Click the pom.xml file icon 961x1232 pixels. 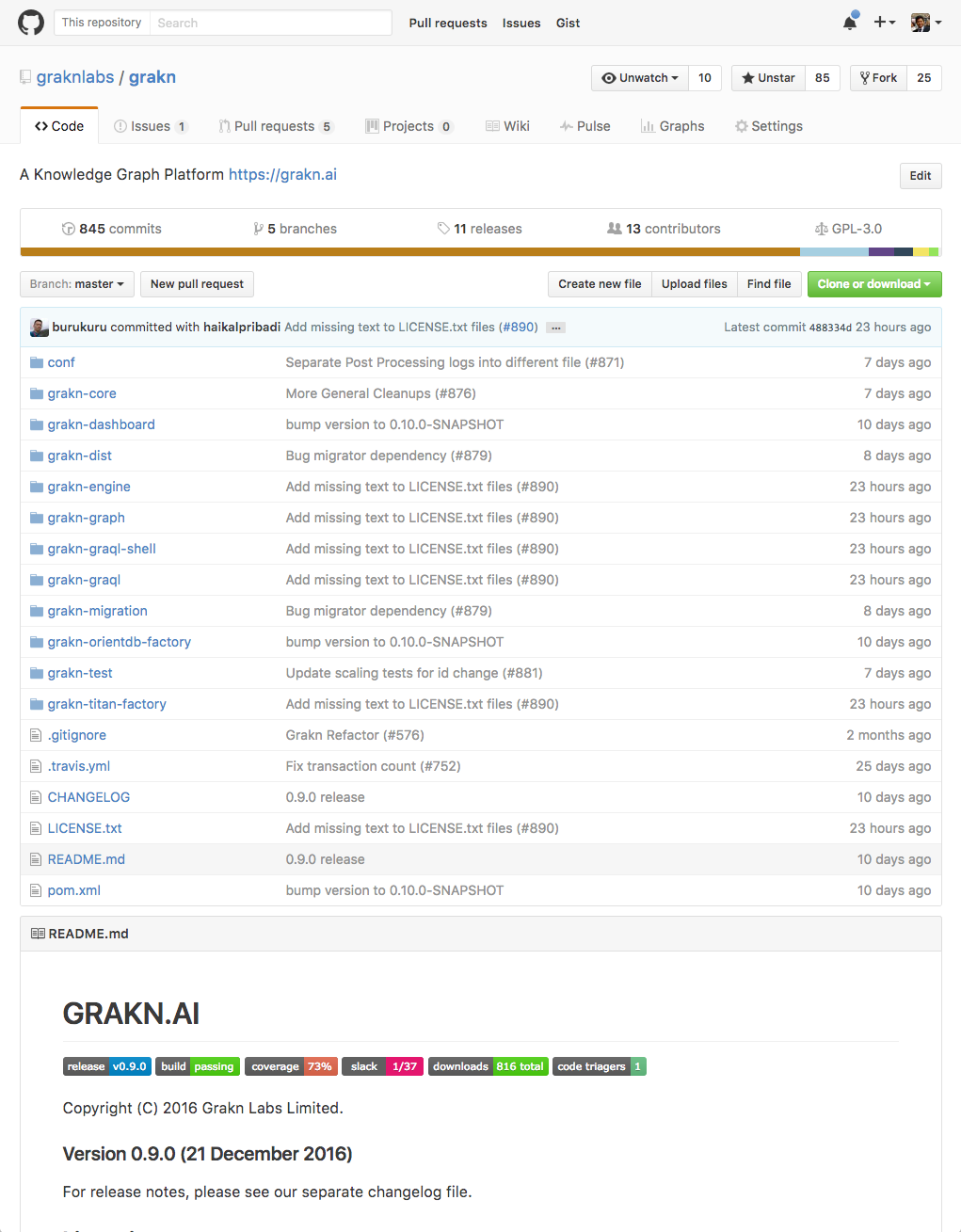(36, 890)
